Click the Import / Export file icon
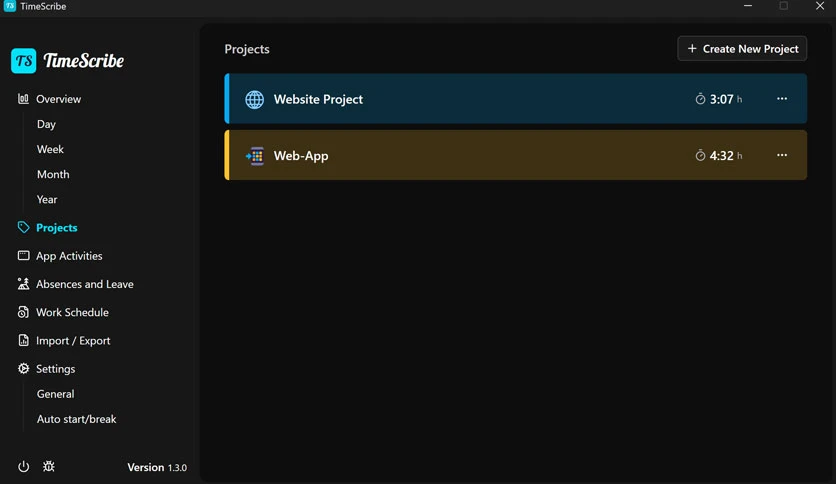 (23, 340)
